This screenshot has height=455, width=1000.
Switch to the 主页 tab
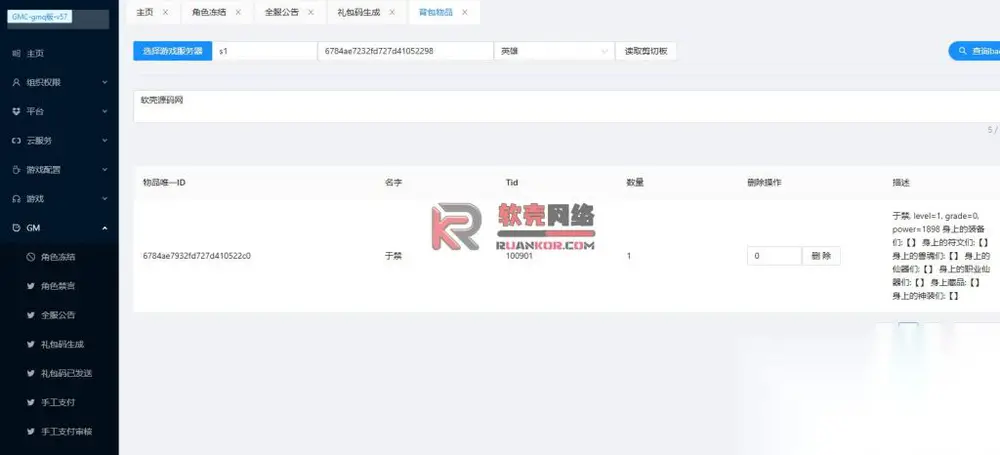pyautogui.click(x=145, y=12)
